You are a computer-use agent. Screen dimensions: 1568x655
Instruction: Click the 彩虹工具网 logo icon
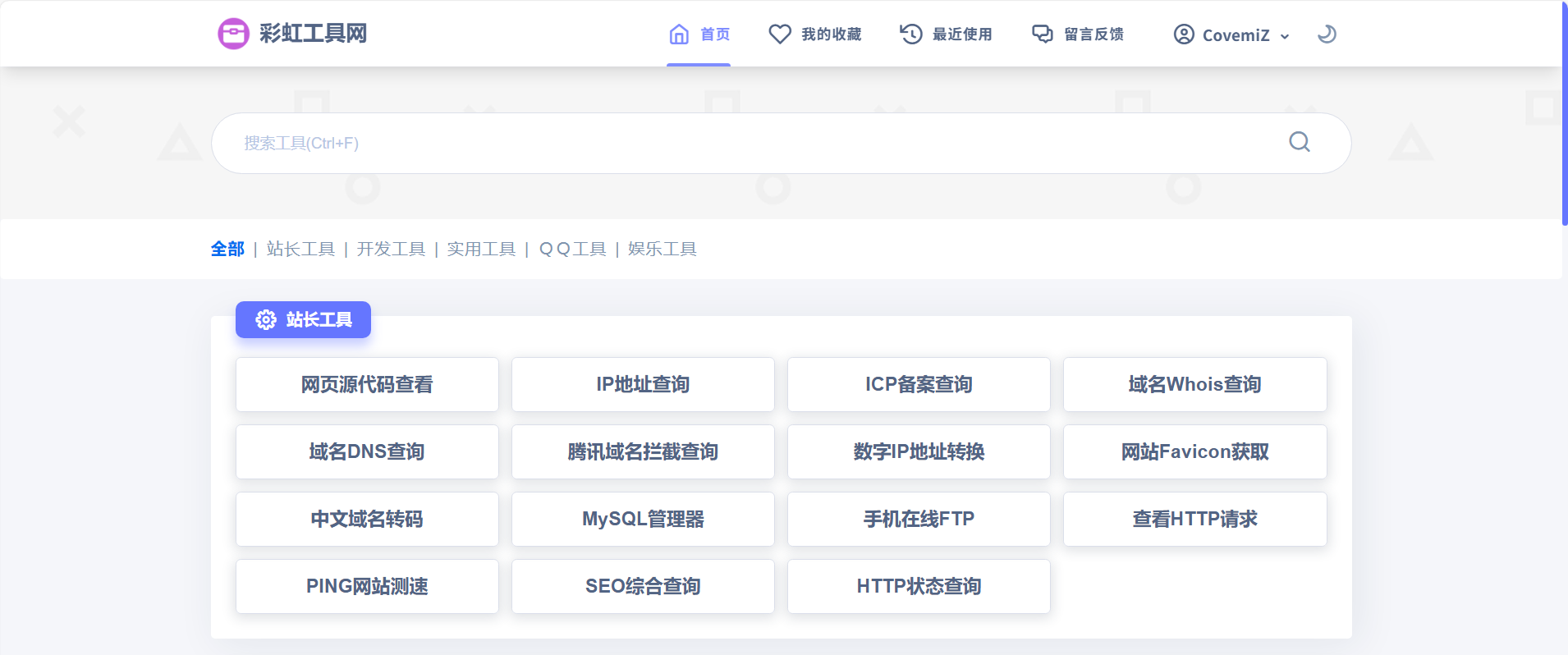pos(233,34)
